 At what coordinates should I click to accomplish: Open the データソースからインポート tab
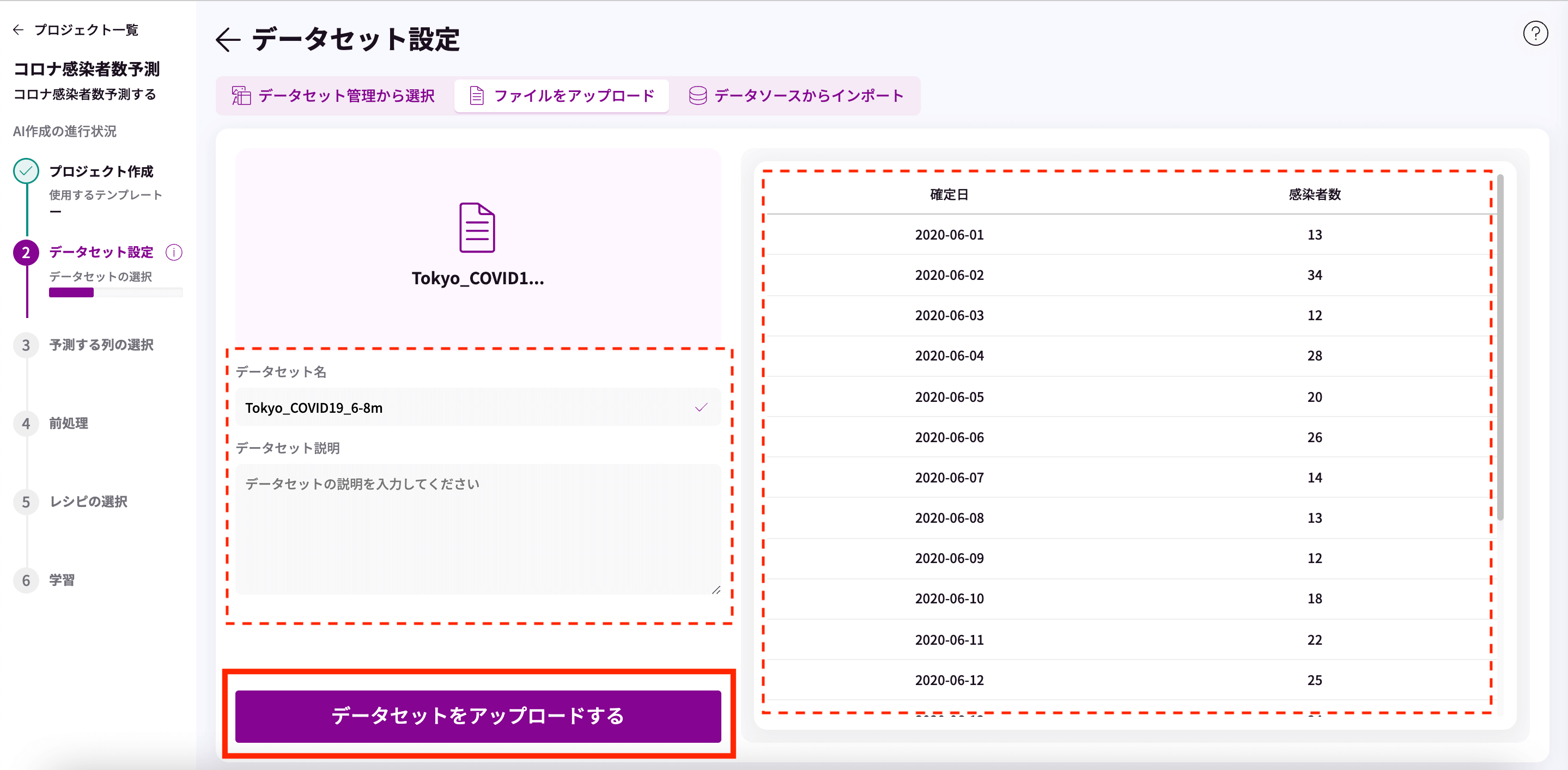pyautogui.click(x=796, y=95)
